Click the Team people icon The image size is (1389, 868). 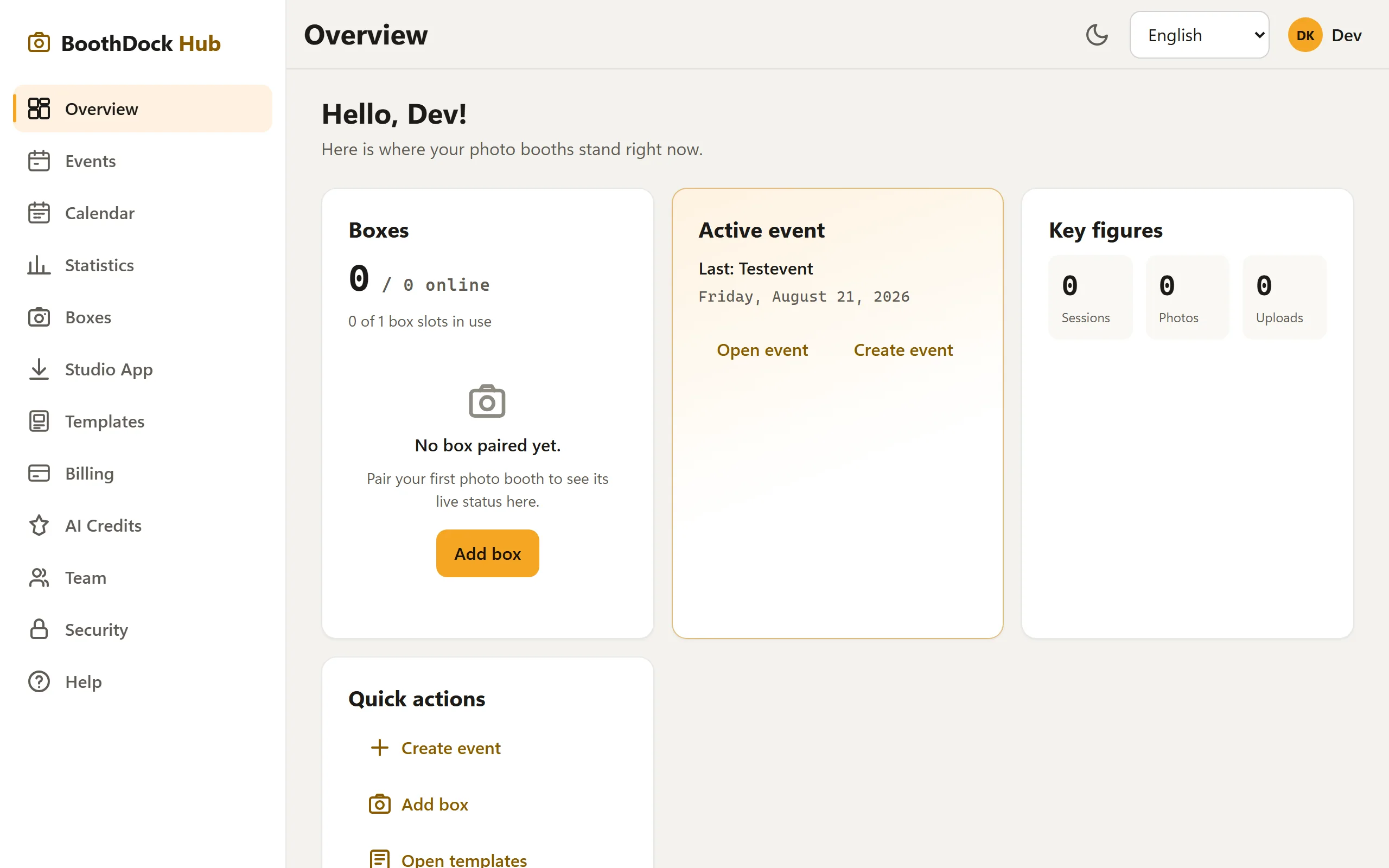(x=39, y=578)
